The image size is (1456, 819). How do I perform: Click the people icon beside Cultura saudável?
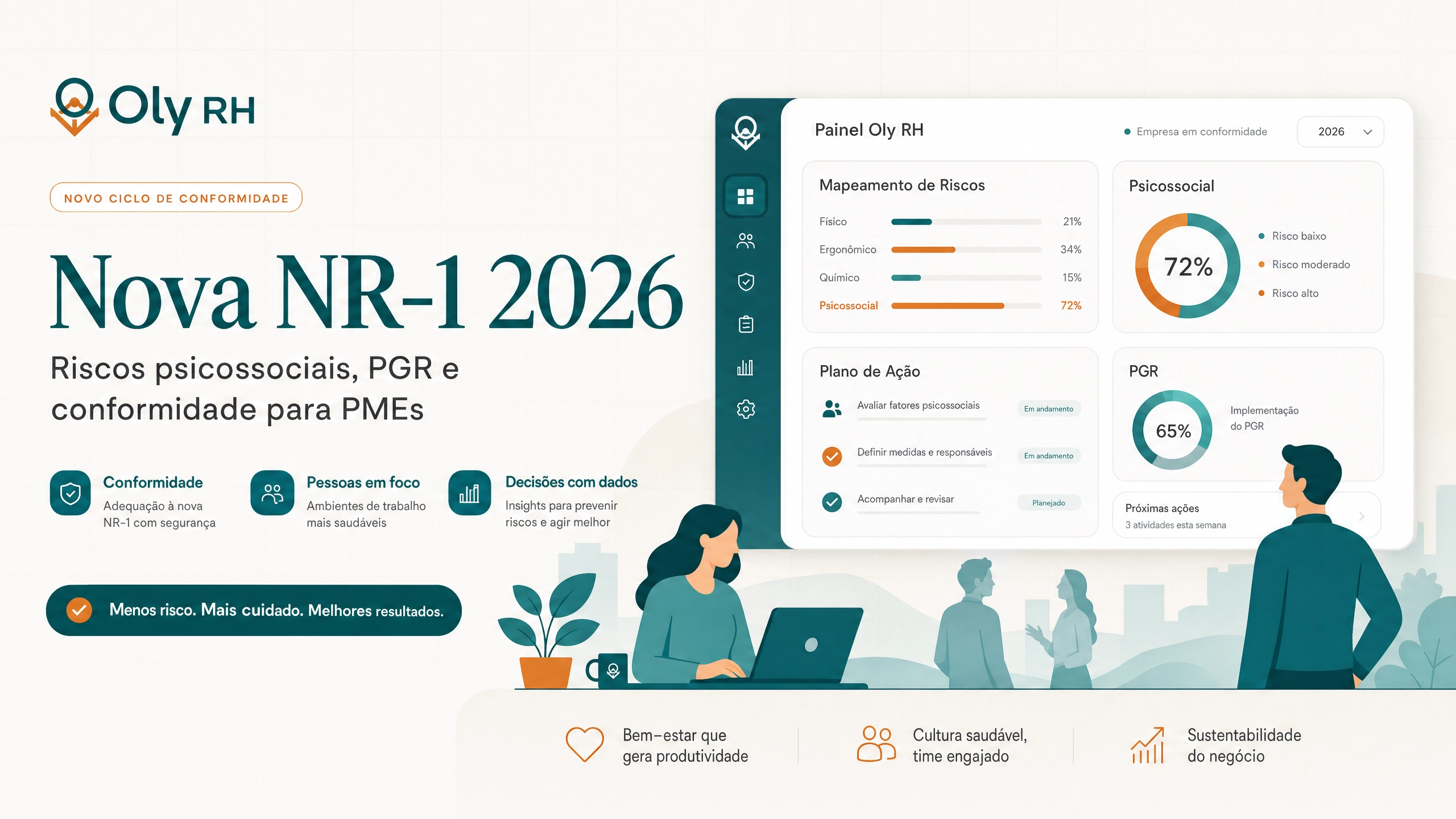[876, 743]
